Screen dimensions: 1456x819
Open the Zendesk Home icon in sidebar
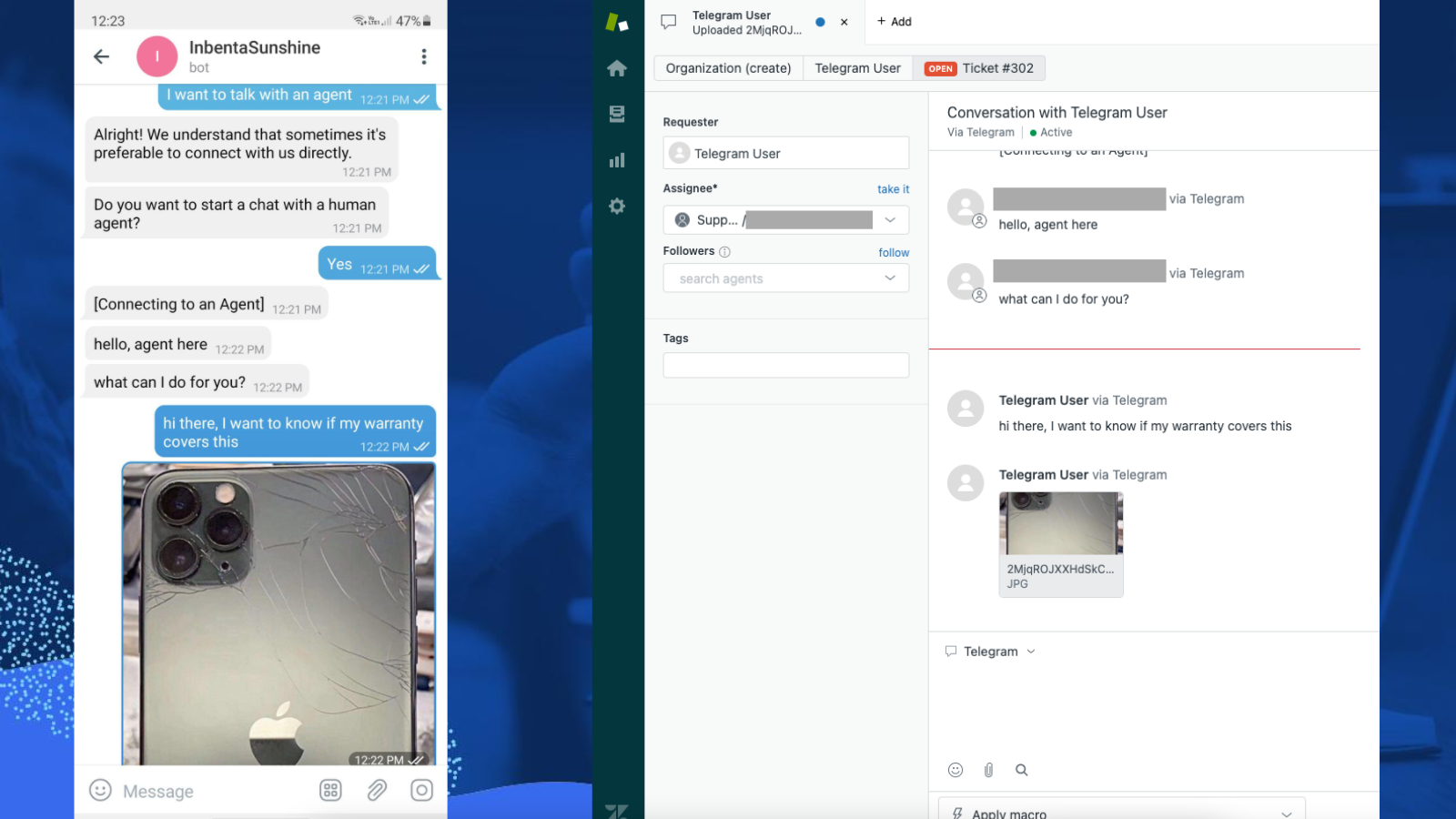(617, 68)
